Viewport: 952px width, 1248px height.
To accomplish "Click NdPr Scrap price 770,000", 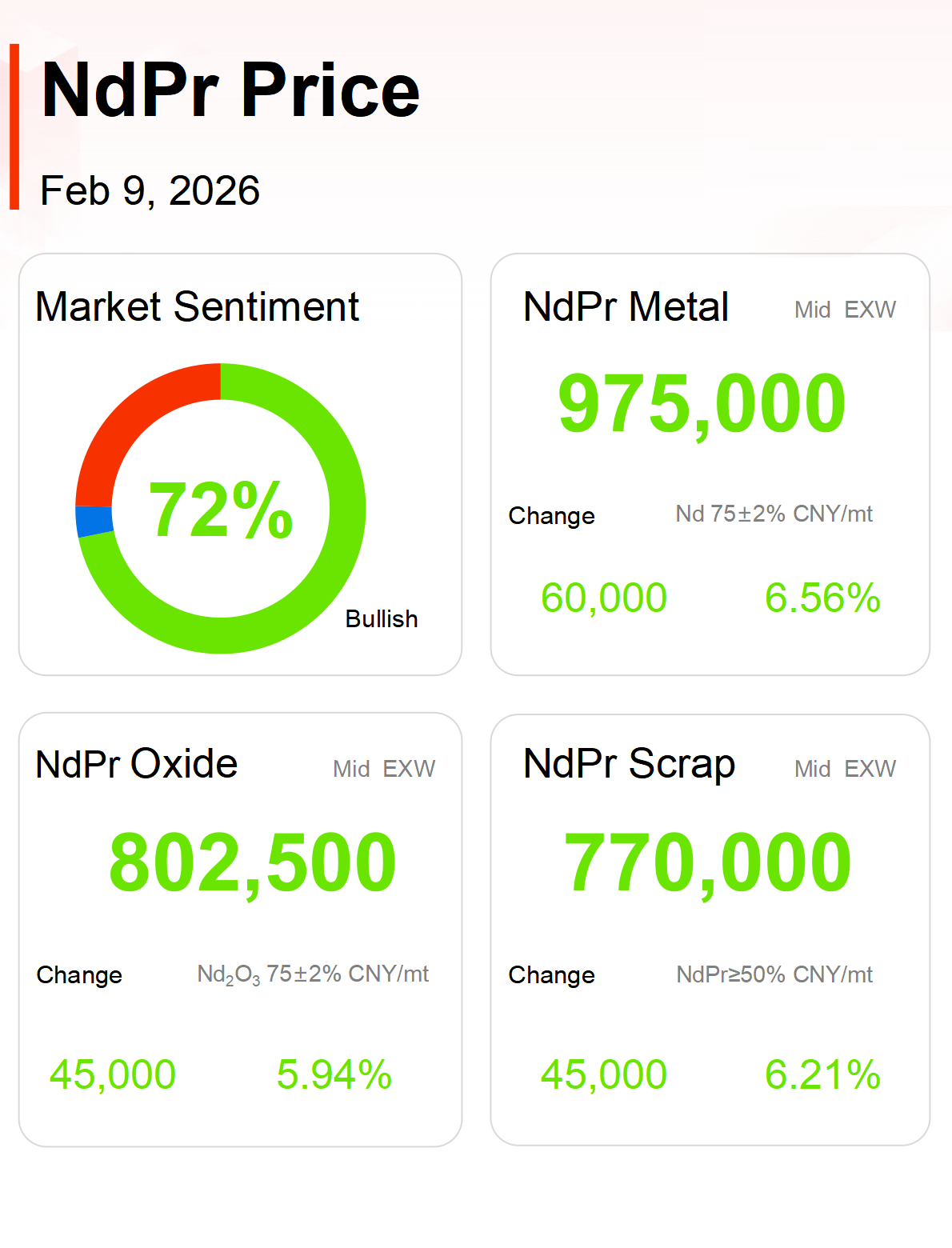I will pos(708,863).
